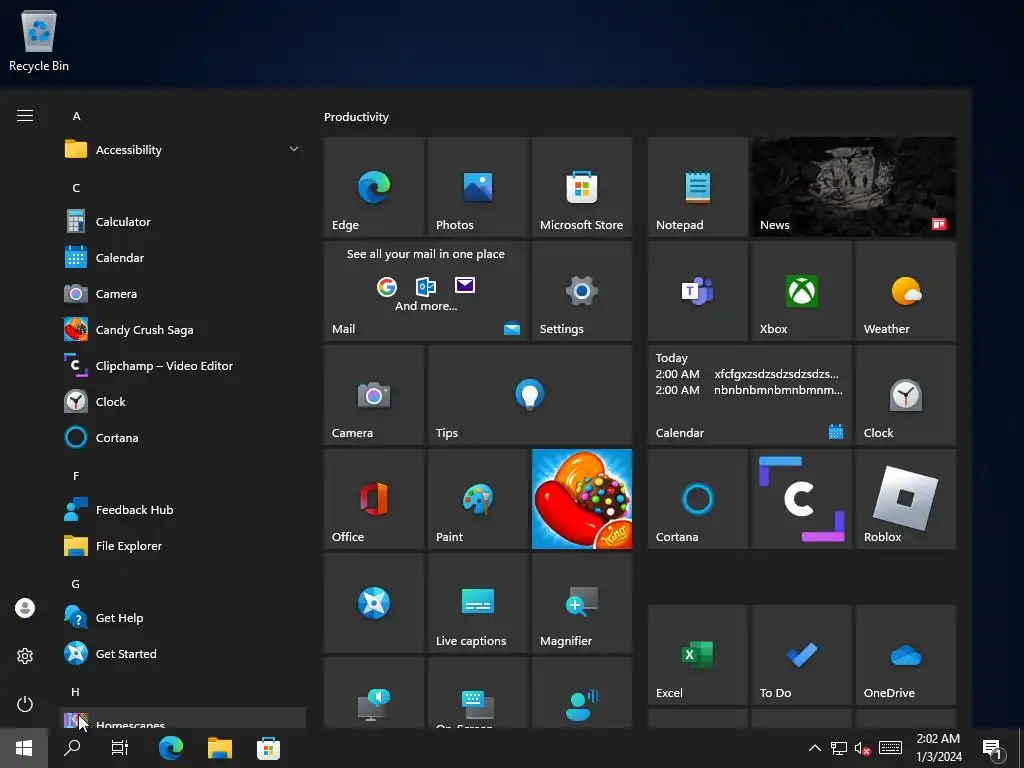This screenshot has height=768, width=1024.
Task: Launch the Excel tile
Action: 697,655
